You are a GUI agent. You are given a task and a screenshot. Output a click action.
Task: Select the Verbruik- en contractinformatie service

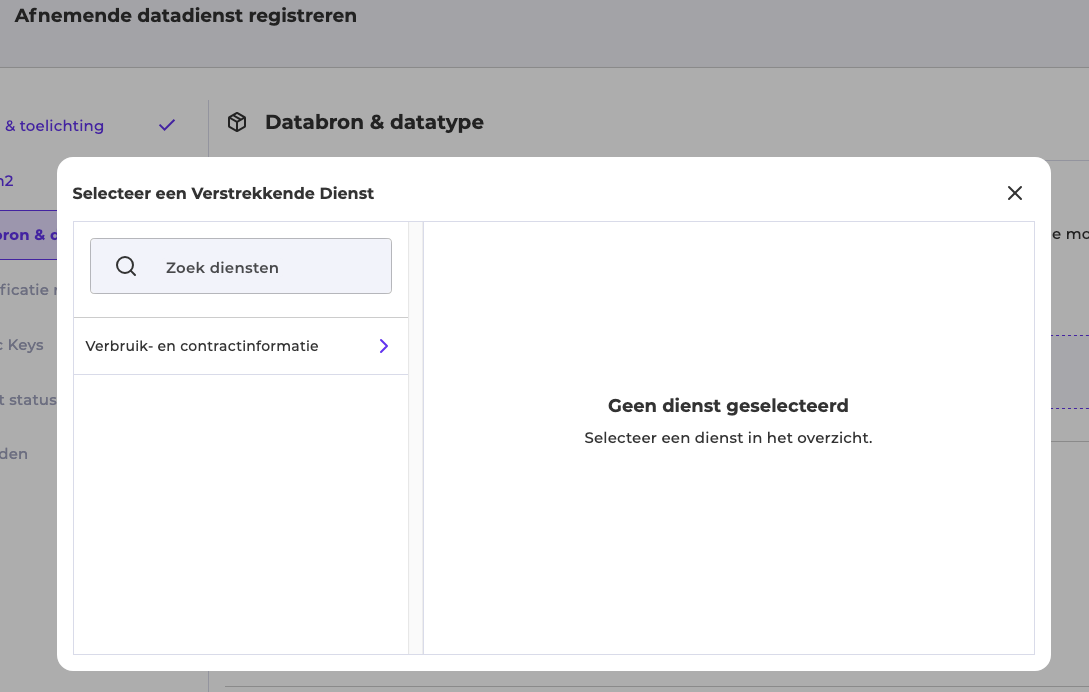(x=202, y=346)
